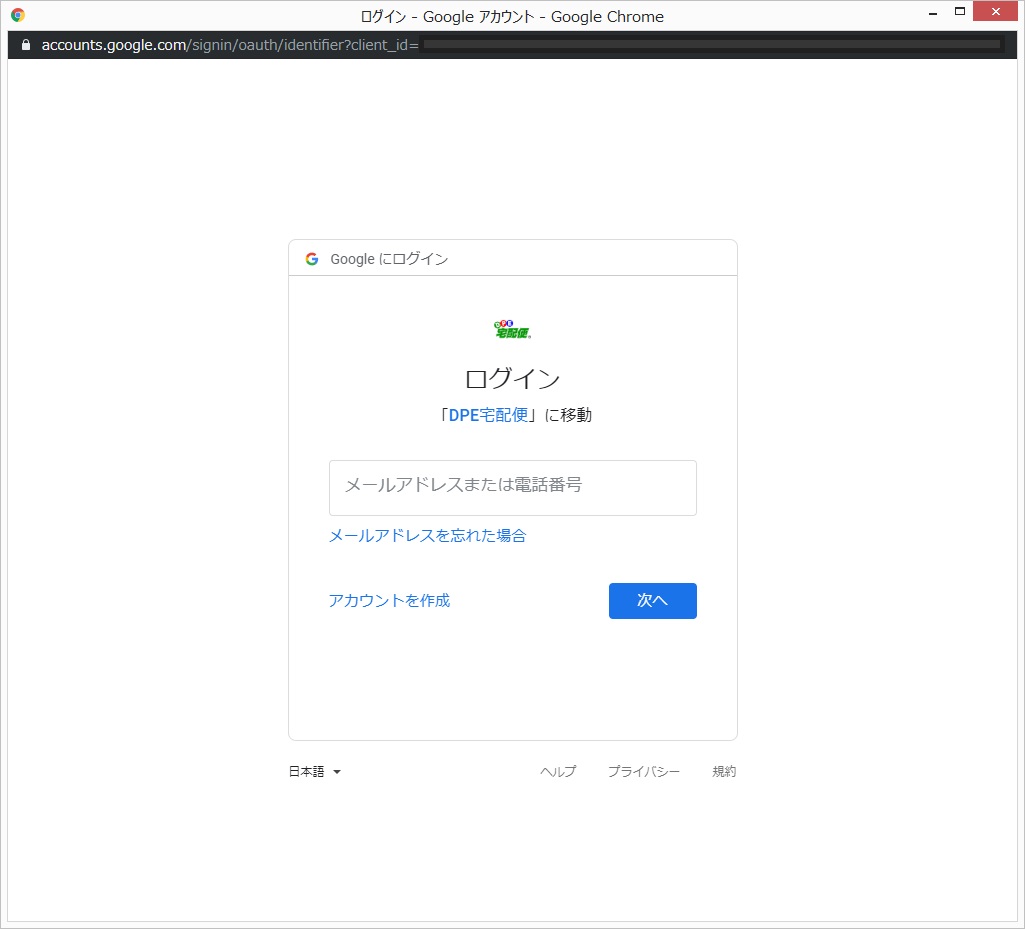This screenshot has height=929, width=1025.
Task: Close the login popup window
Action: pos(997,12)
